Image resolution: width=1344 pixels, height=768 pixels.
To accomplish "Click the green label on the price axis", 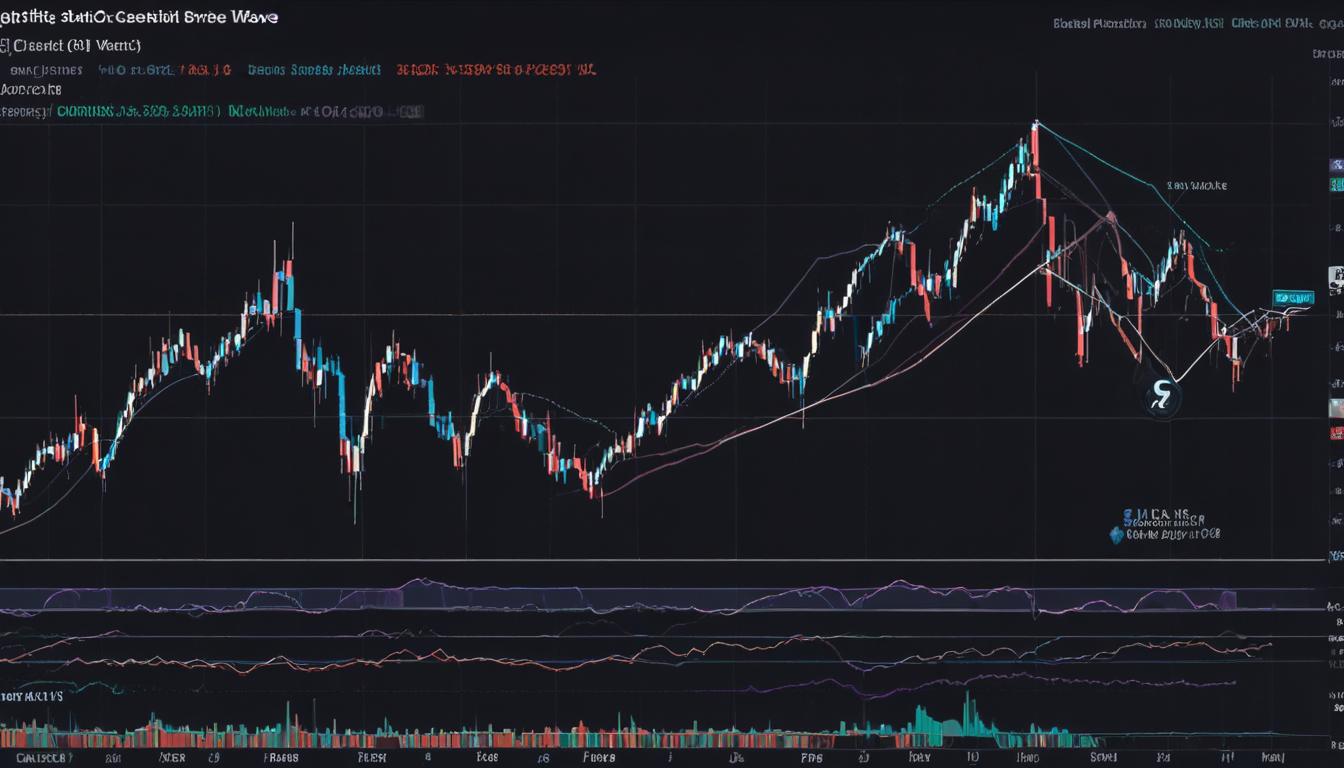I will (1336, 185).
